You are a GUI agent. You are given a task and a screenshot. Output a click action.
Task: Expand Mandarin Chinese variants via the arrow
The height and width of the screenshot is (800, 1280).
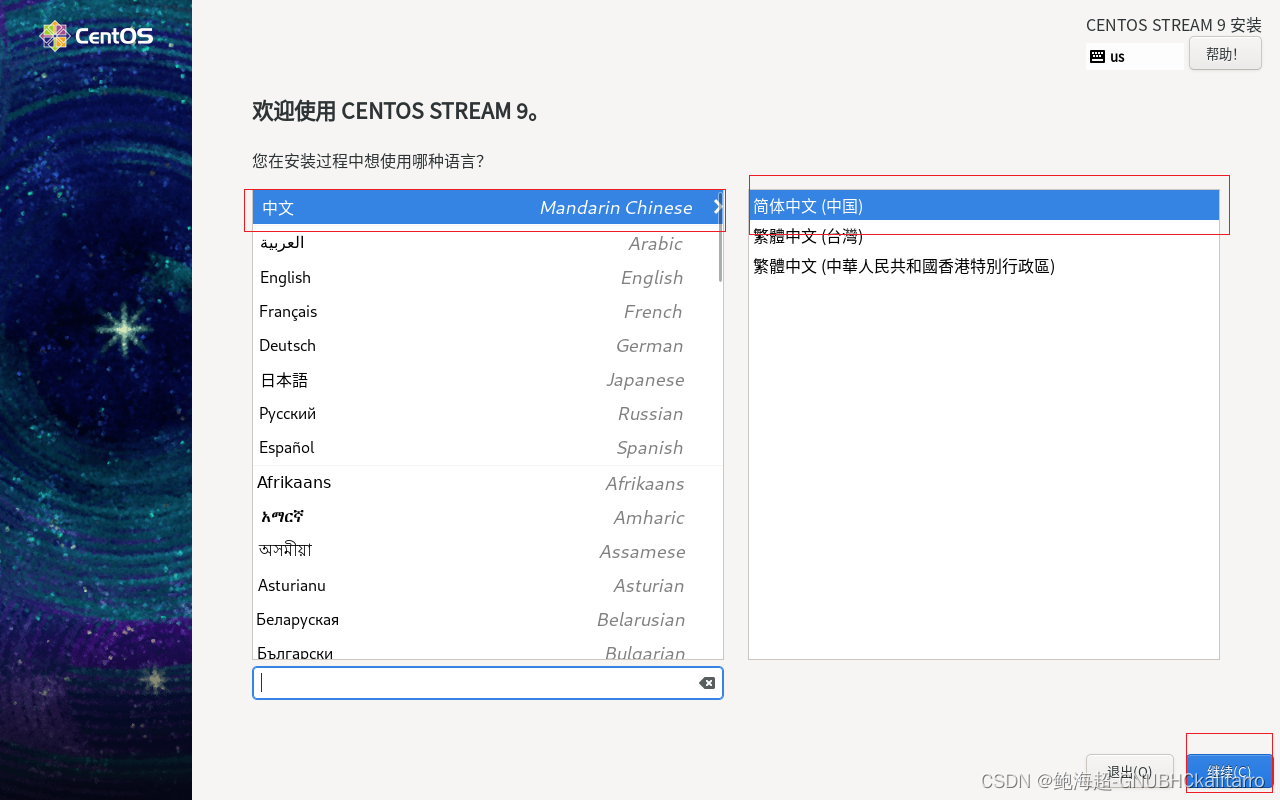tap(717, 207)
